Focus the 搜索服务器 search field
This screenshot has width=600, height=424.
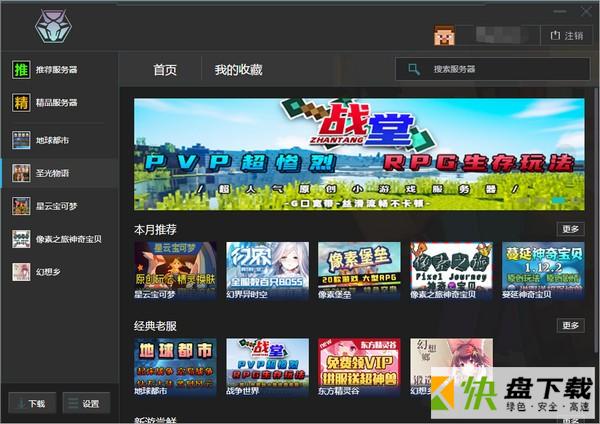coord(492,69)
